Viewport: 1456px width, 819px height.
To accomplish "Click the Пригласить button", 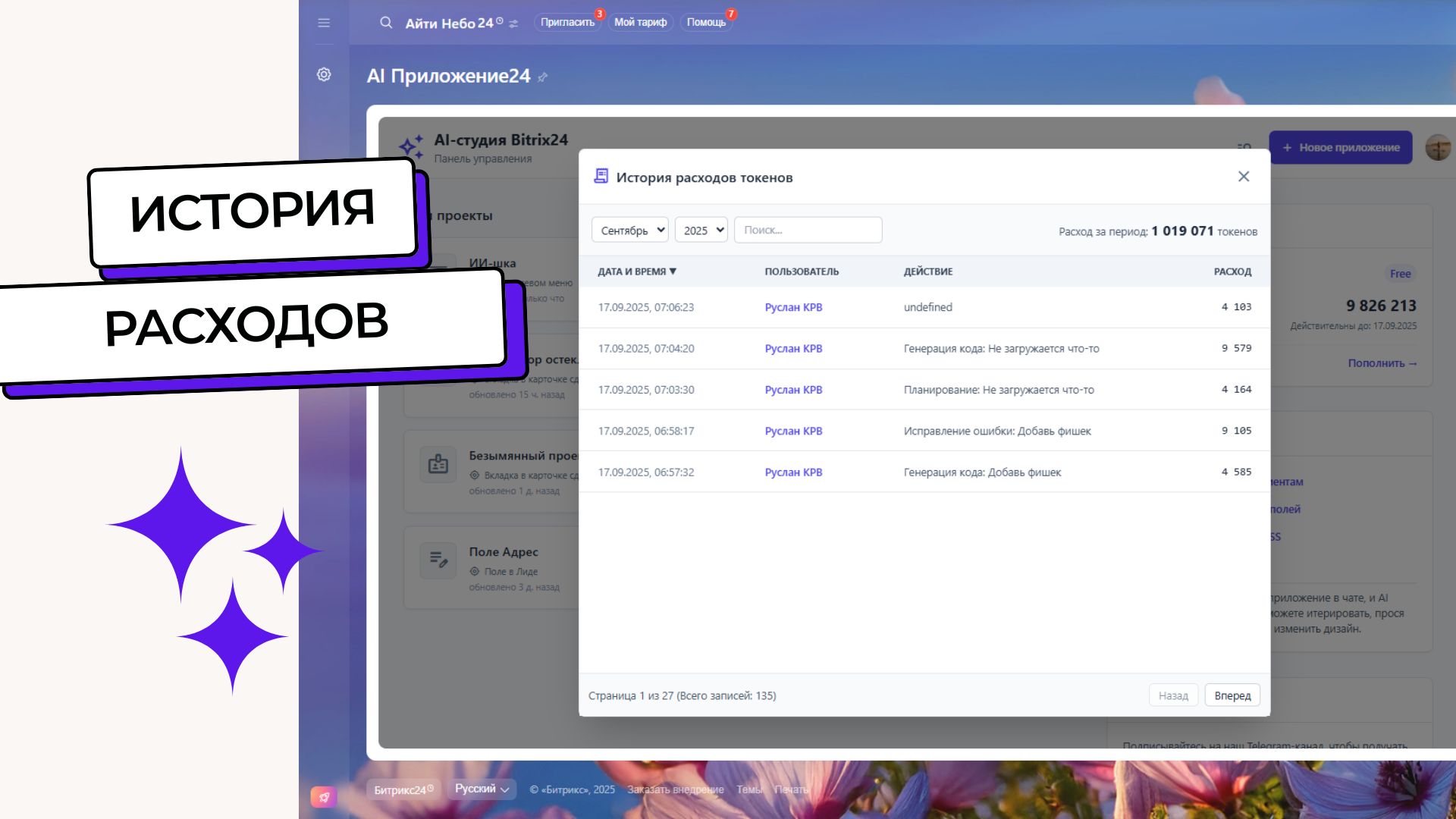I will 567,23.
